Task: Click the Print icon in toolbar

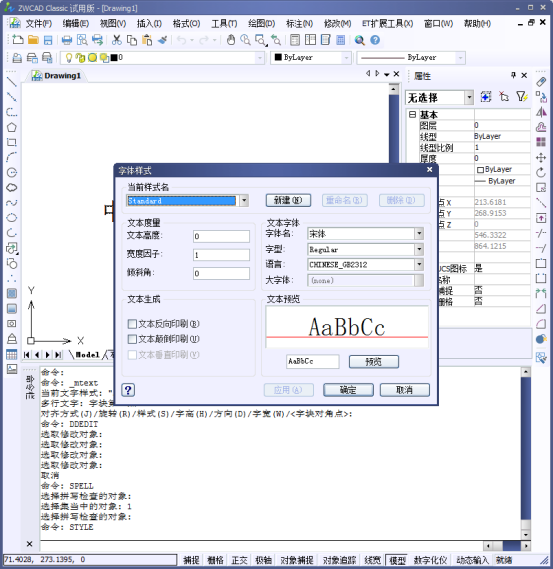Action: [67, 40]
